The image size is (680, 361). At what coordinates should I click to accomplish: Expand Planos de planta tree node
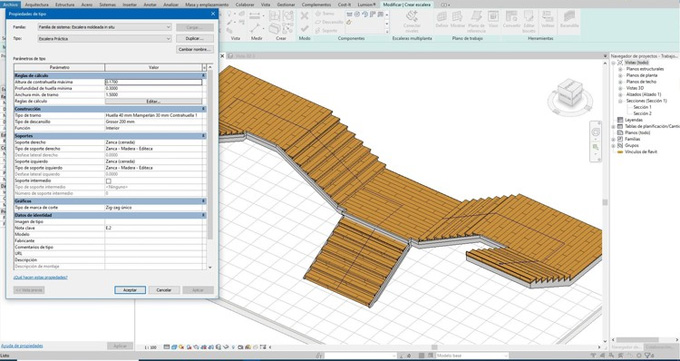click(620, 75)
